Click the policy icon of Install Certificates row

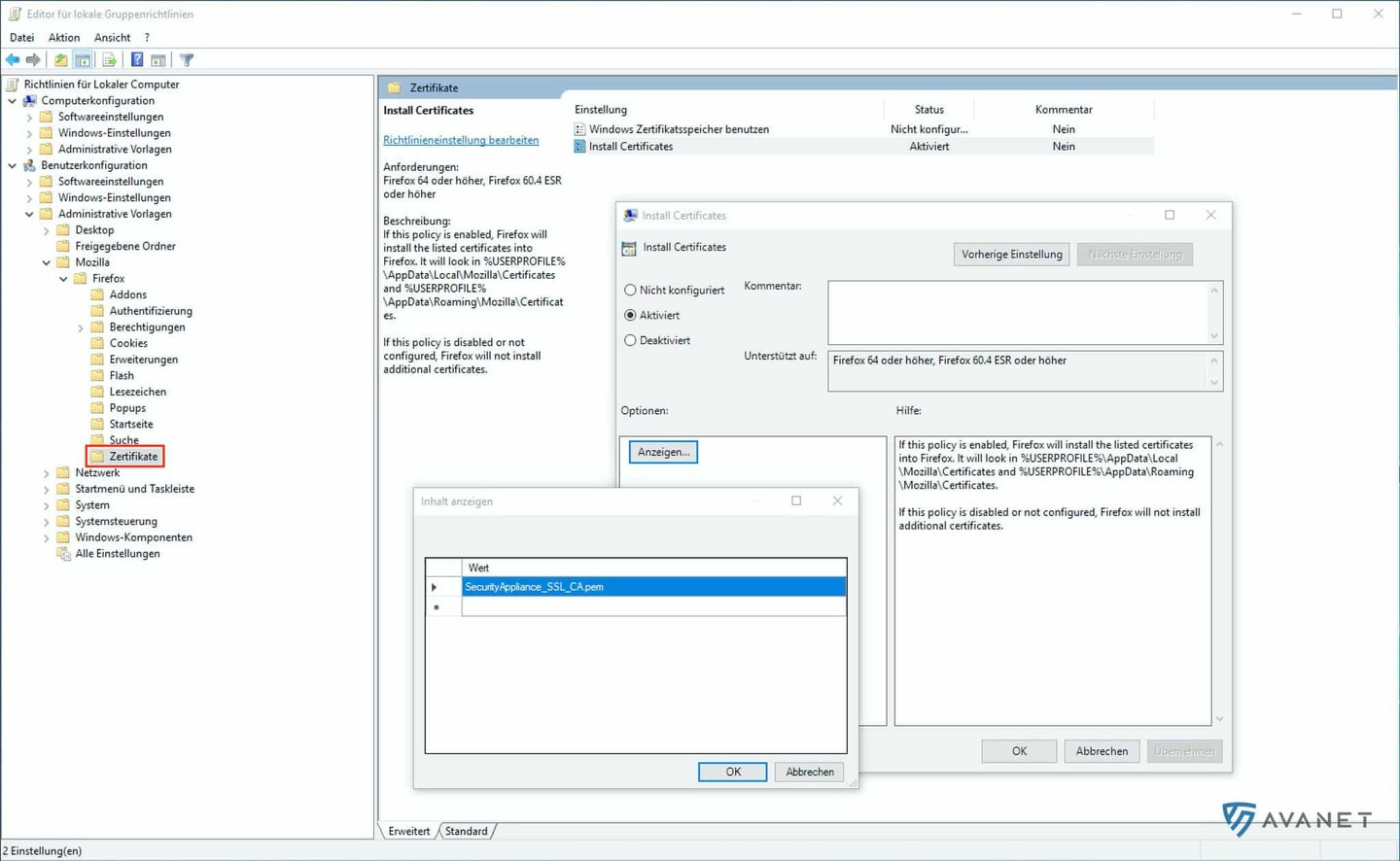pos(580,147)
